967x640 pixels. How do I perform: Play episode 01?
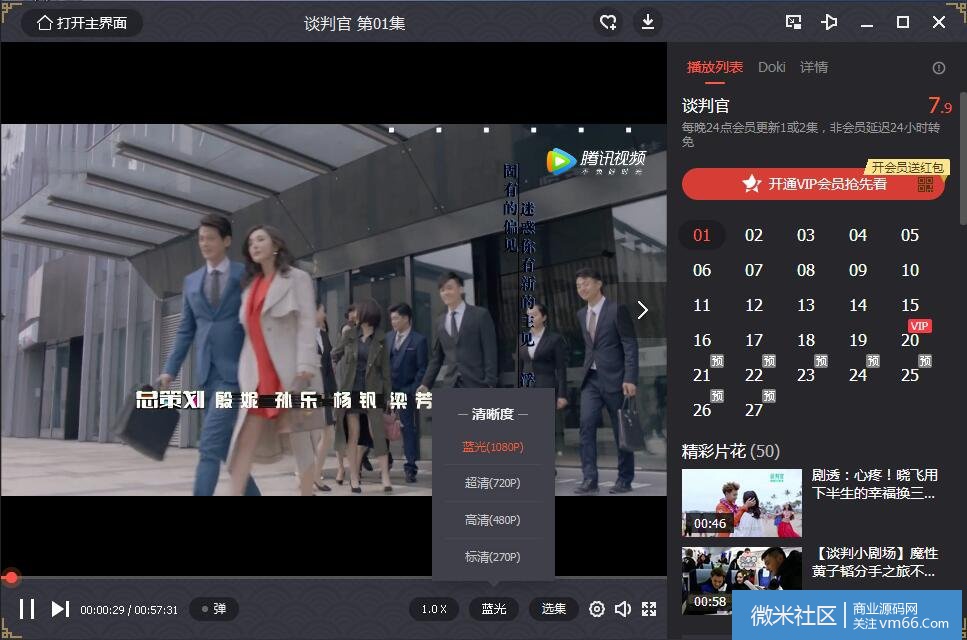pyautogui.click(x=702, y=236)
